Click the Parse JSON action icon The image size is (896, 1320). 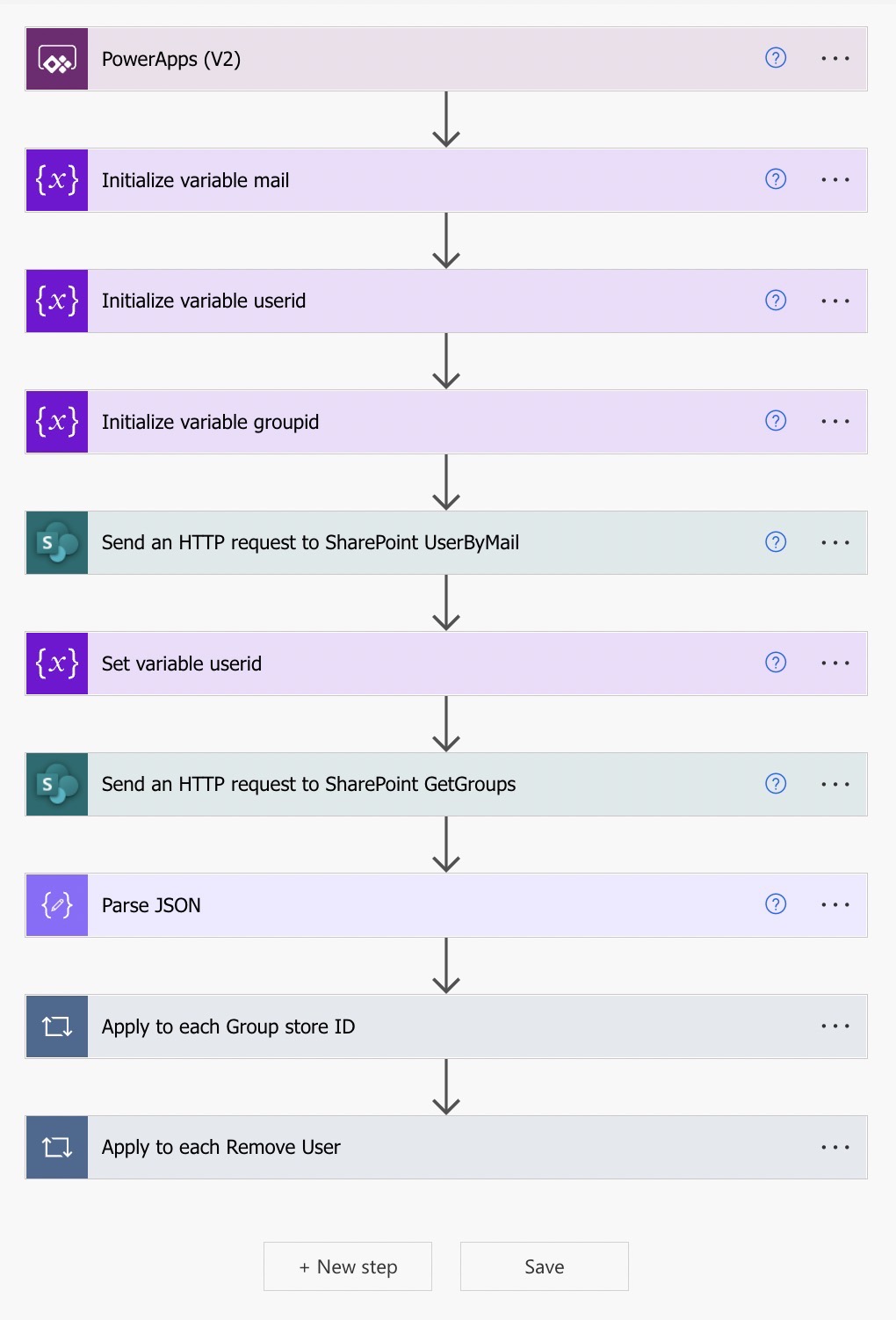pyautogui.click(x=56, y=904)
